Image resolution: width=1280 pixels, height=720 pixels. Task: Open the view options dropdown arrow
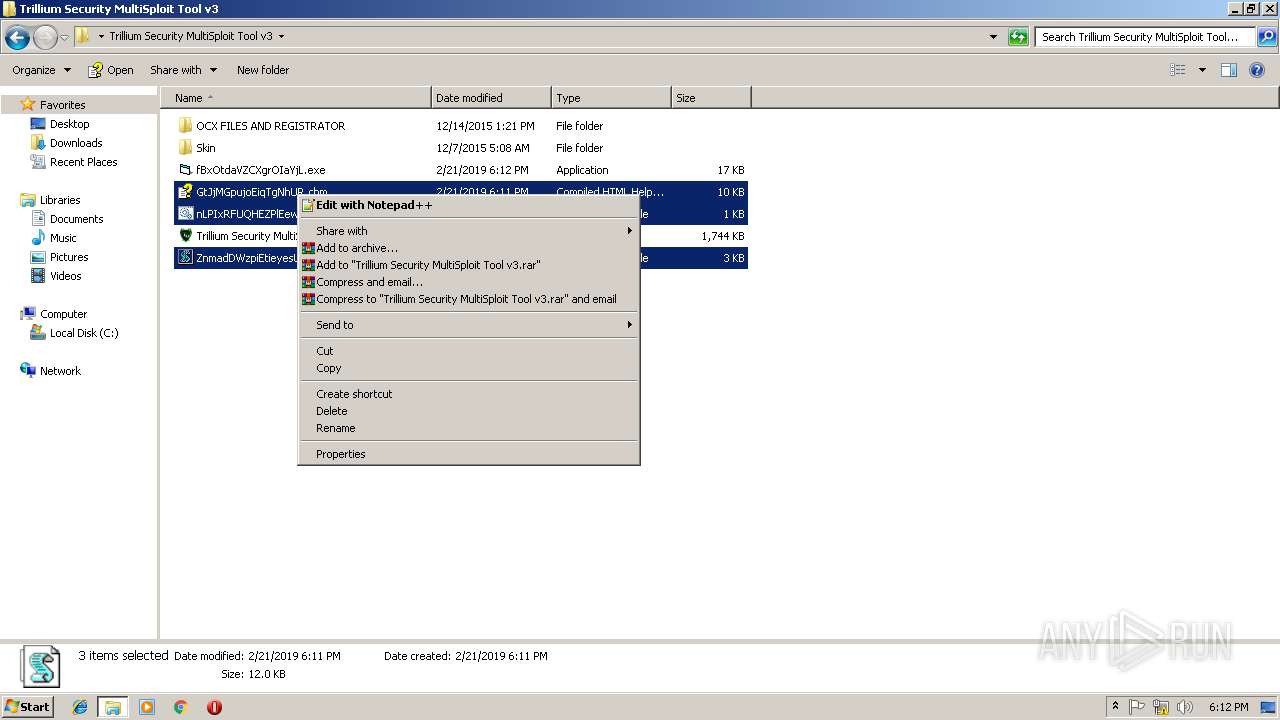click(x=1202, y=70)
